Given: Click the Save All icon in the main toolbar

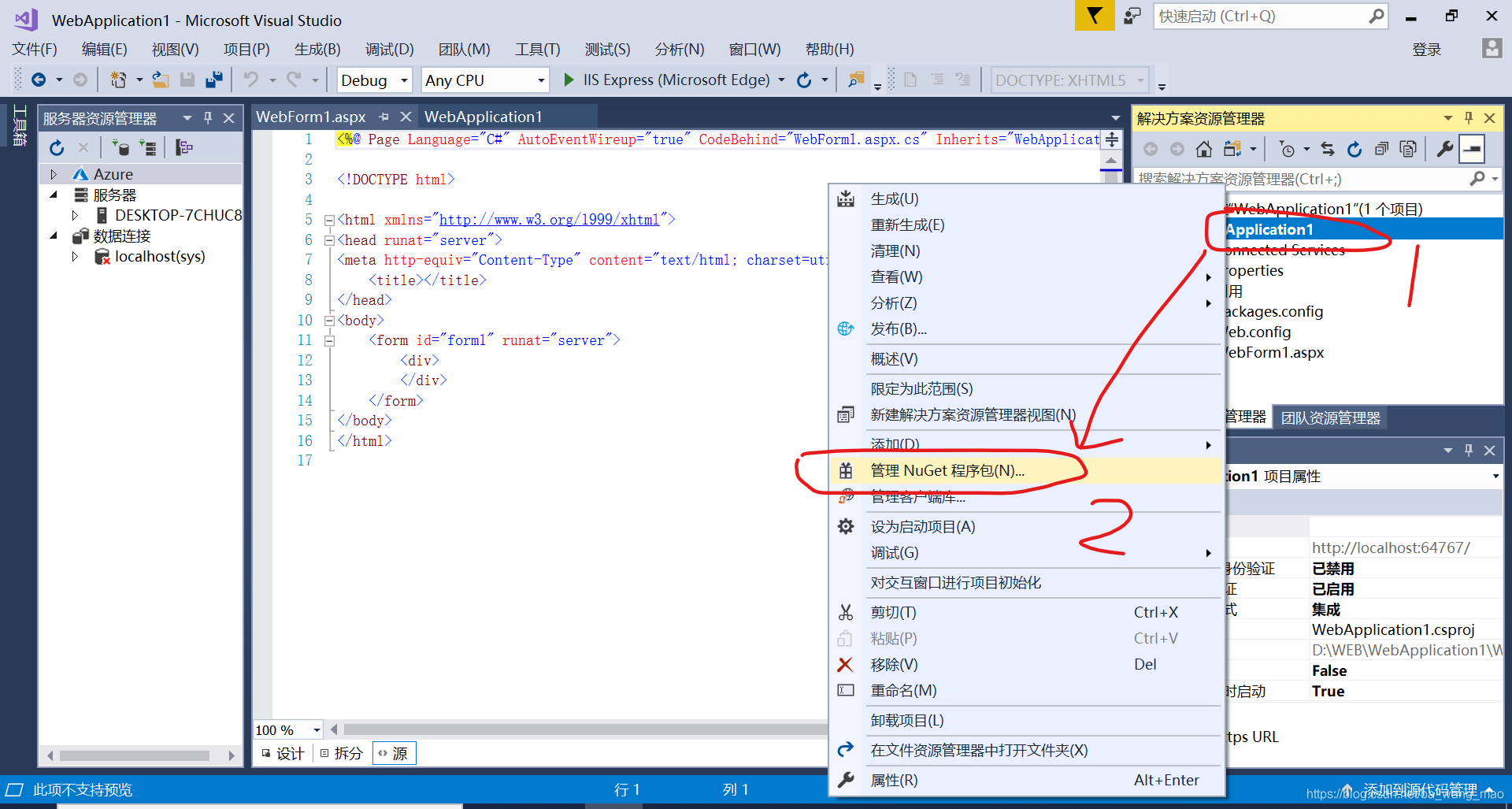Looking at the screenshot, I should tap(213, 80).
